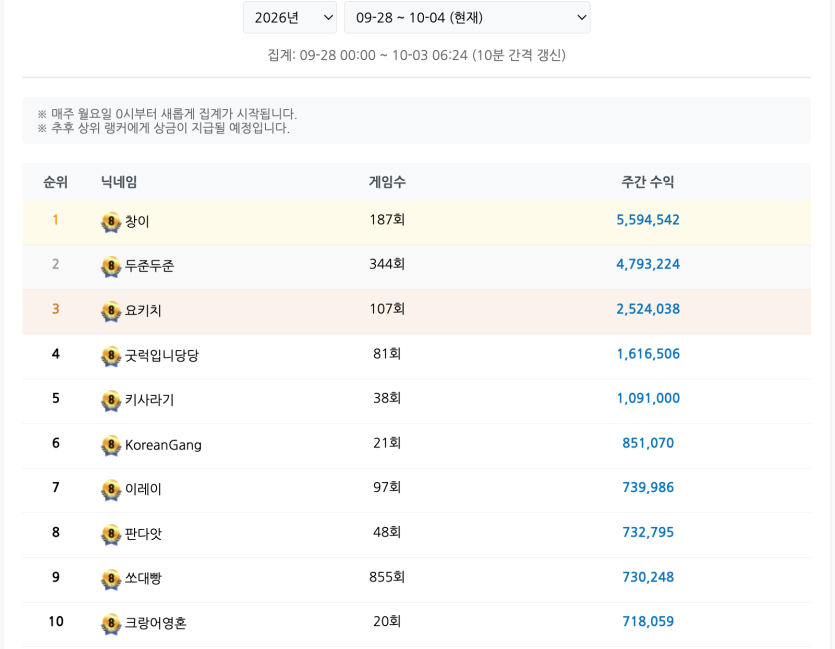835x649 pixels.
Task: Click the notice about 상위 랭커에게 상금
Action: 163,128
